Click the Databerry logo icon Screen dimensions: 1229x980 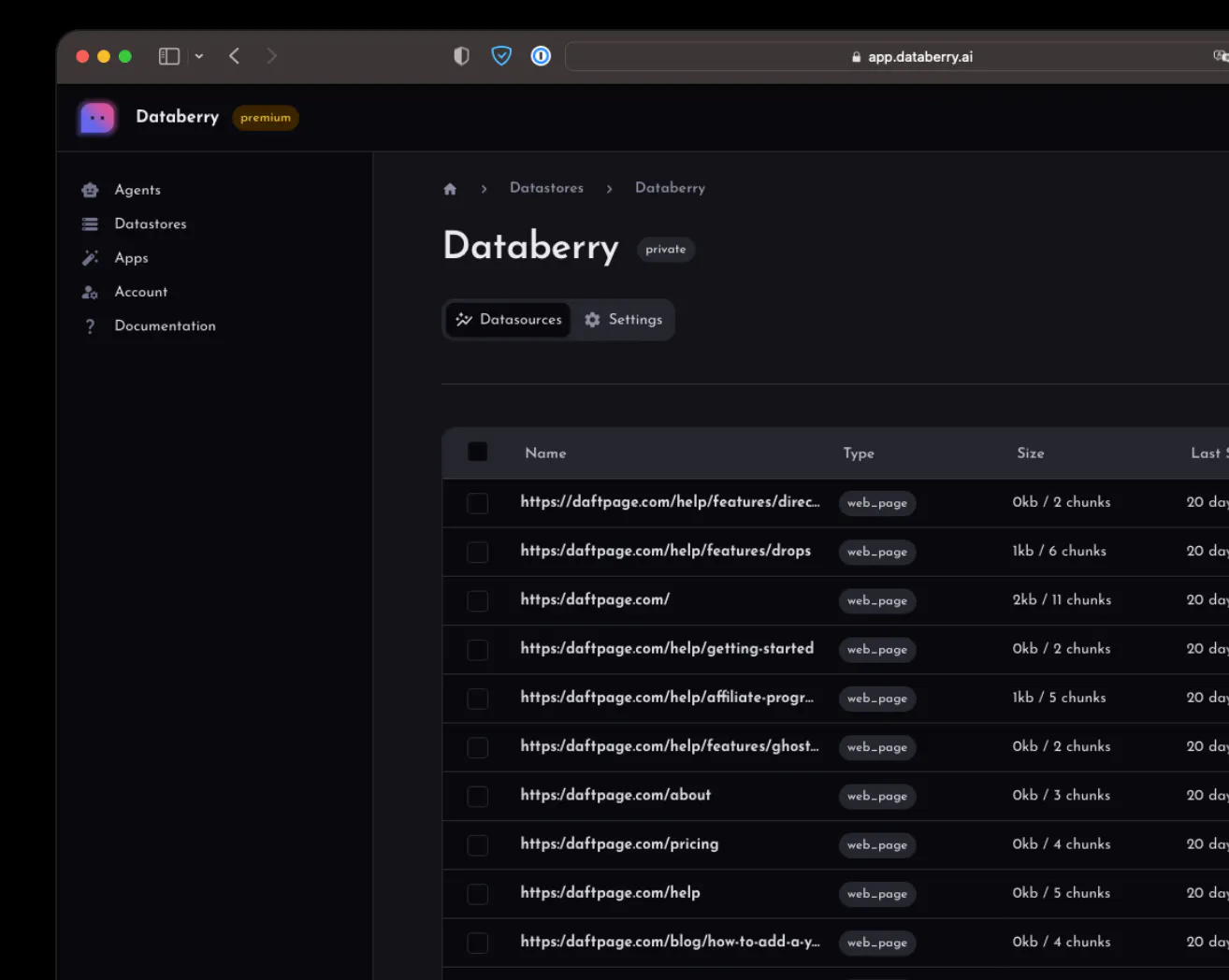click(97, 118)
